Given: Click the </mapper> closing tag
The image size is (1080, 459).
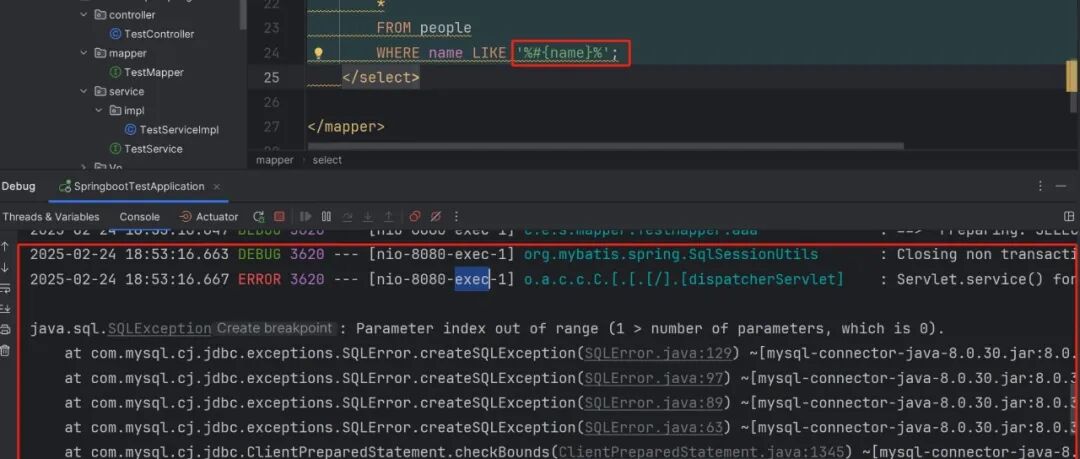Looking at the screenshot, I should pyautogui.click(x=346, y=127).
